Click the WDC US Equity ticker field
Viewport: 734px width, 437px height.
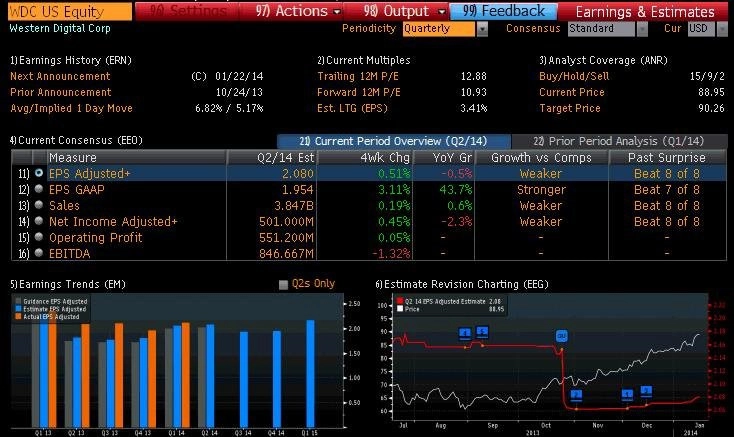click(70, 11)
